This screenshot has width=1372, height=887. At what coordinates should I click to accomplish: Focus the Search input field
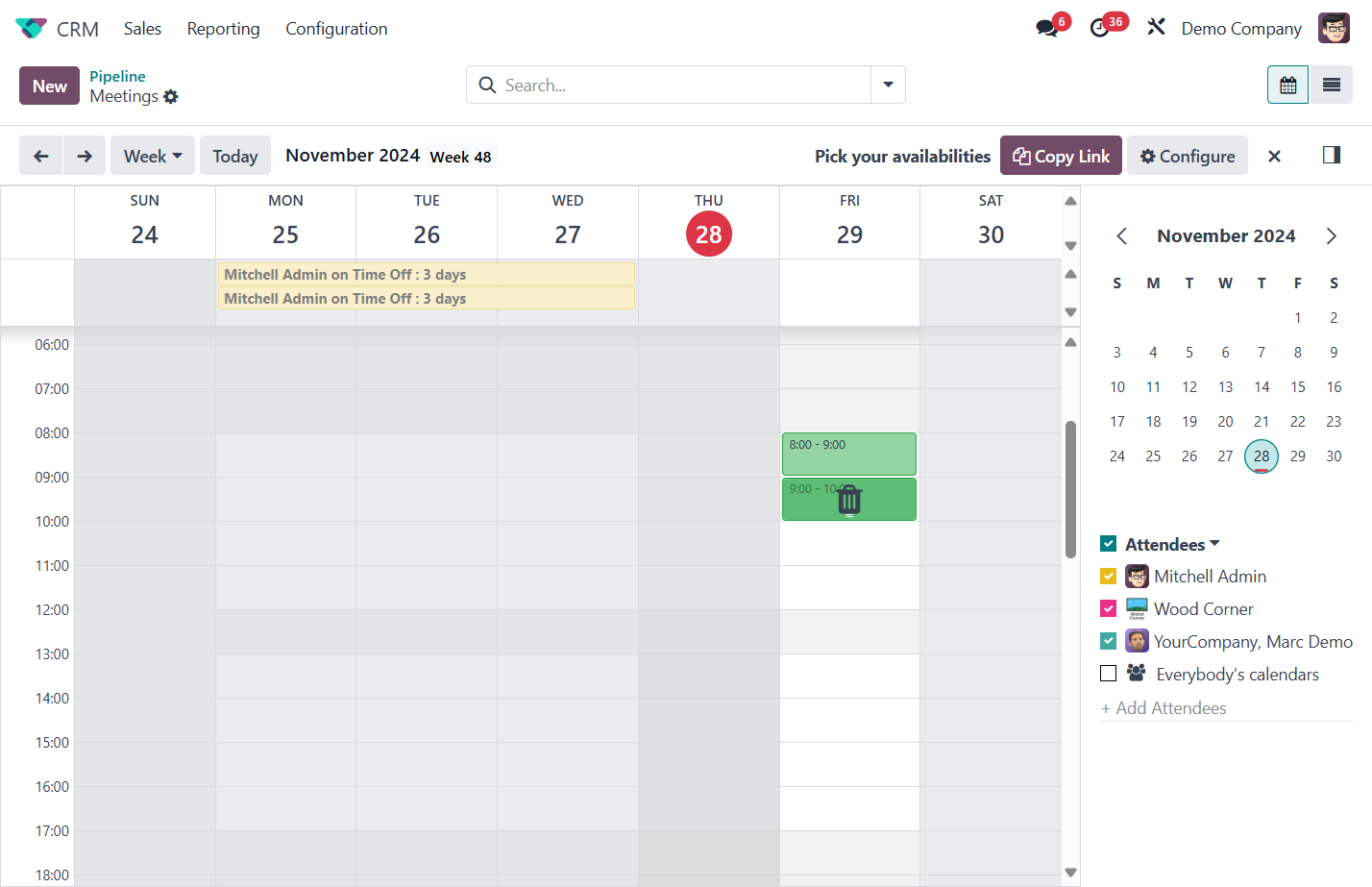click(686, 85)
